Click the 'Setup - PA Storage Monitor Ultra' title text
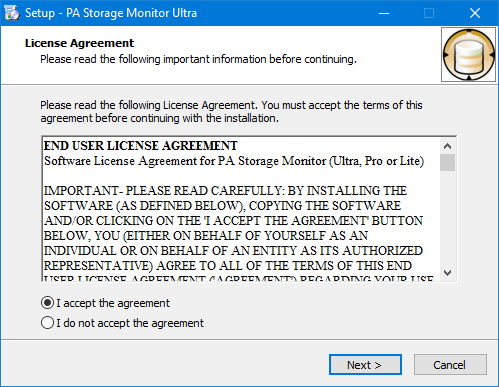The height and width of the screenshot is (387, 499). click(x=111, y=13)
